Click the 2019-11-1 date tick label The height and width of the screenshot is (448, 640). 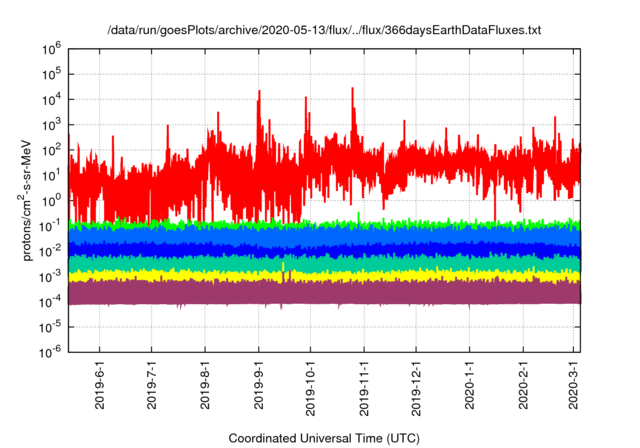[x=364, y=388]
